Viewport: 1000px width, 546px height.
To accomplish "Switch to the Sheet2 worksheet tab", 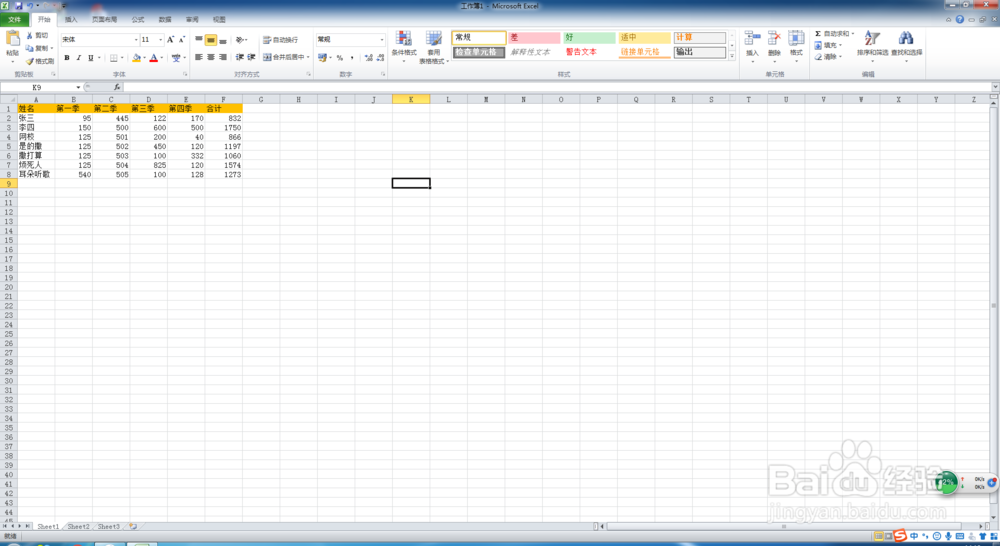I will pos(78,527).
